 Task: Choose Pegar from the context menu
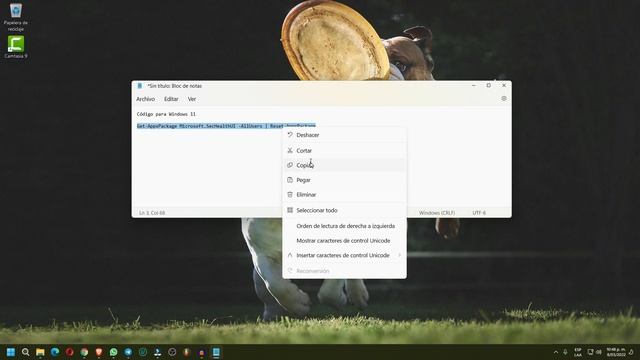point(344,180)
